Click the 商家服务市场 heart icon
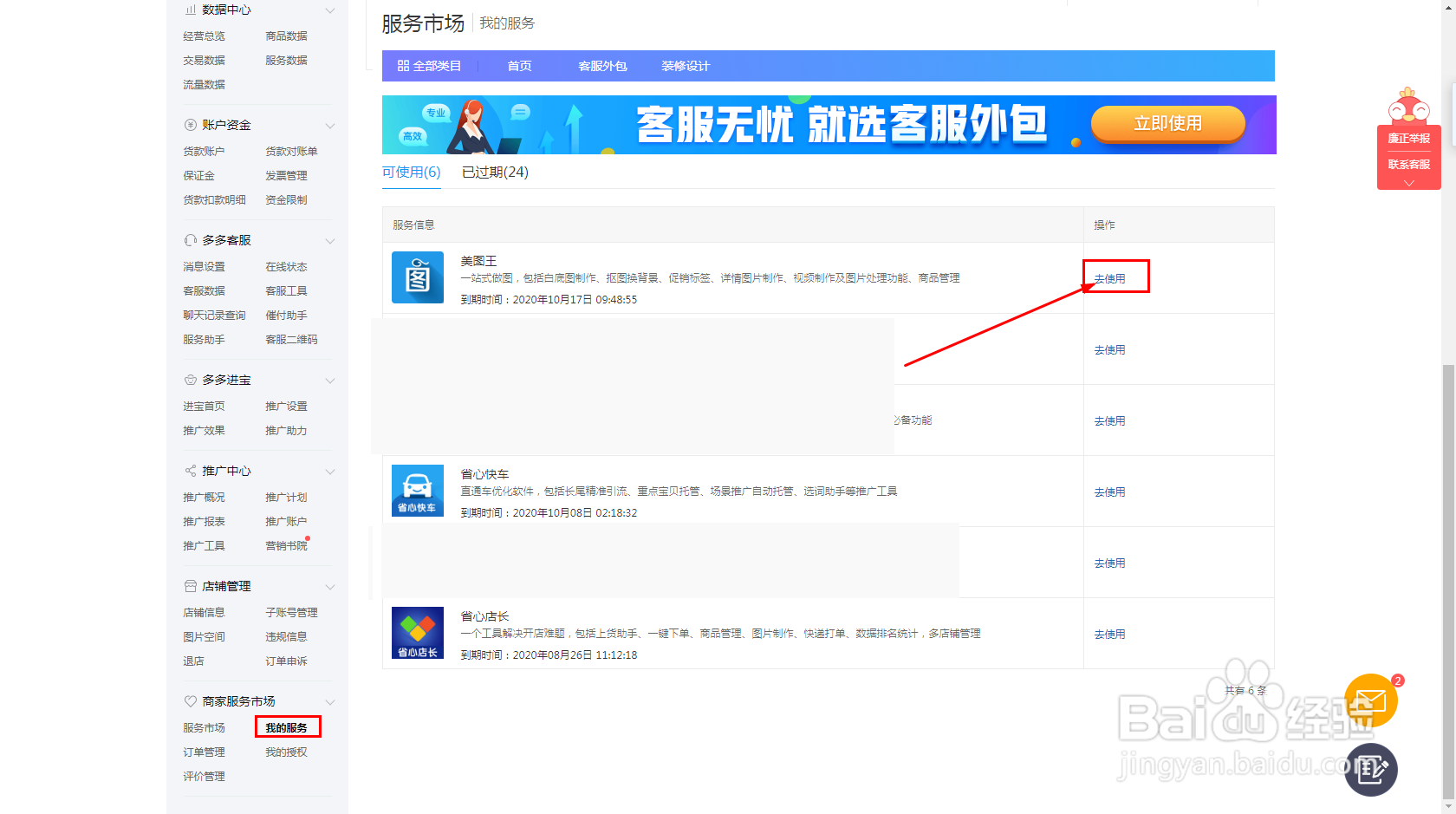 tap(191, 700)
